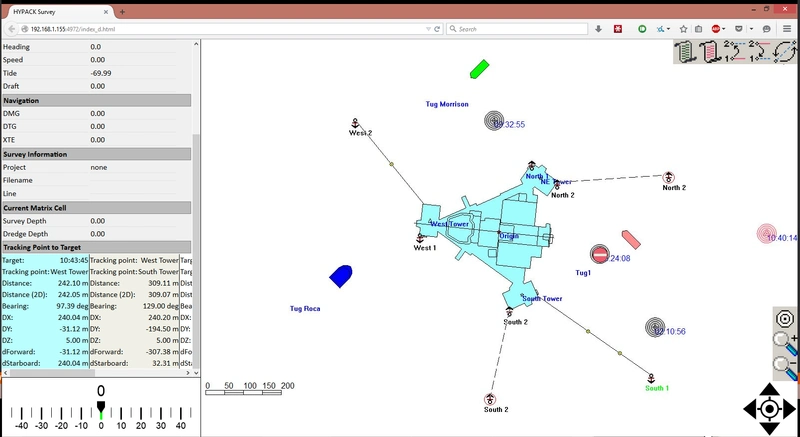Screen dimensions: 800x437
Task: Open the Firefox downloads arrow icon
Action: (598, 29)
